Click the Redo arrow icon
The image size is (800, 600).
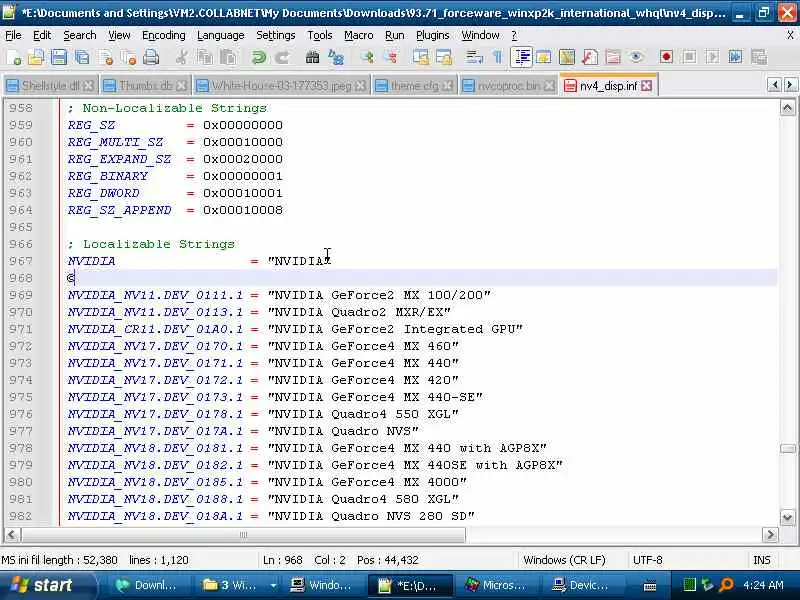pyautogui.click(x=282, y=57)
